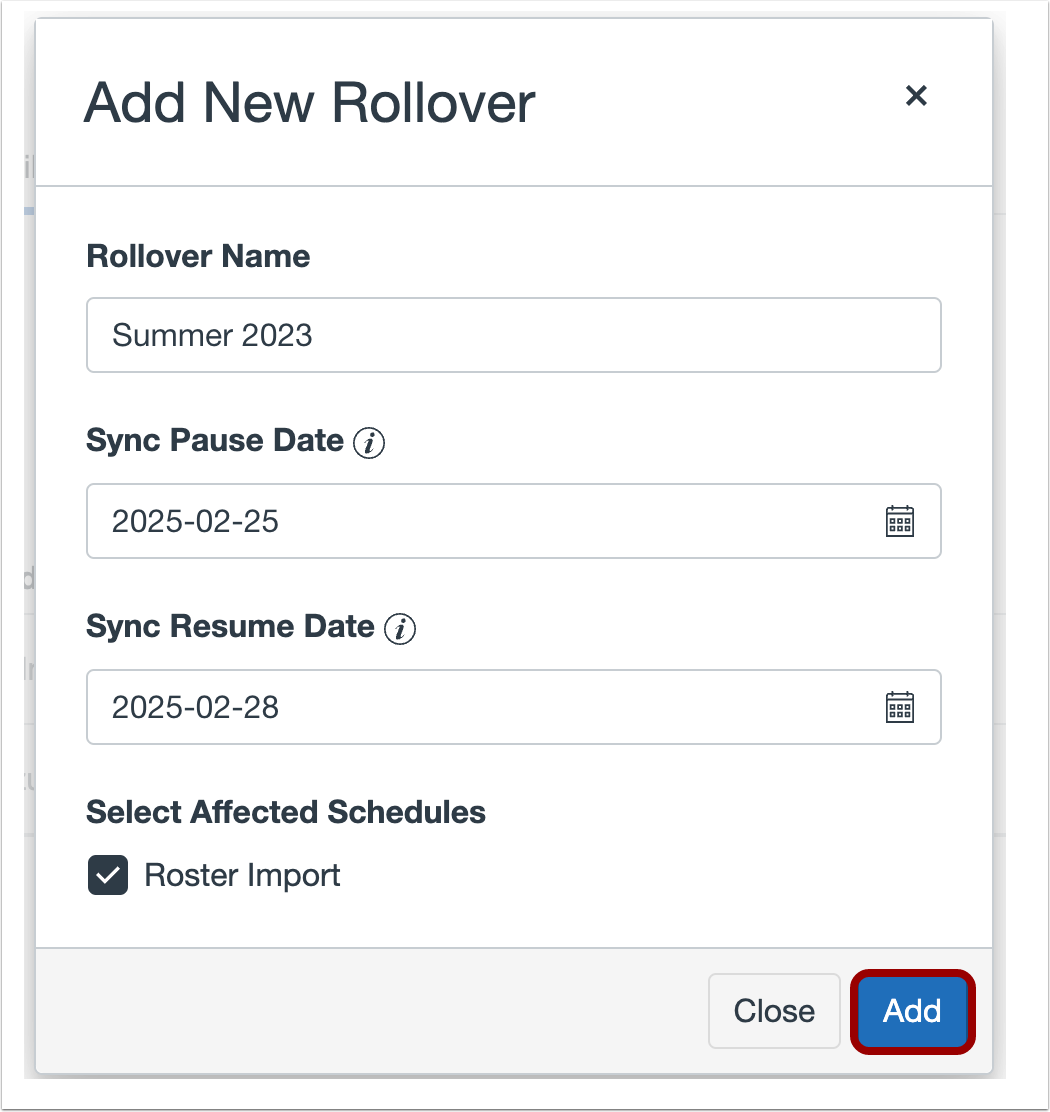Viewport: 1050px width, 1112px height.
Task: Click the calendar icon under Sync Resume Date
Action: tap(899, 707)
